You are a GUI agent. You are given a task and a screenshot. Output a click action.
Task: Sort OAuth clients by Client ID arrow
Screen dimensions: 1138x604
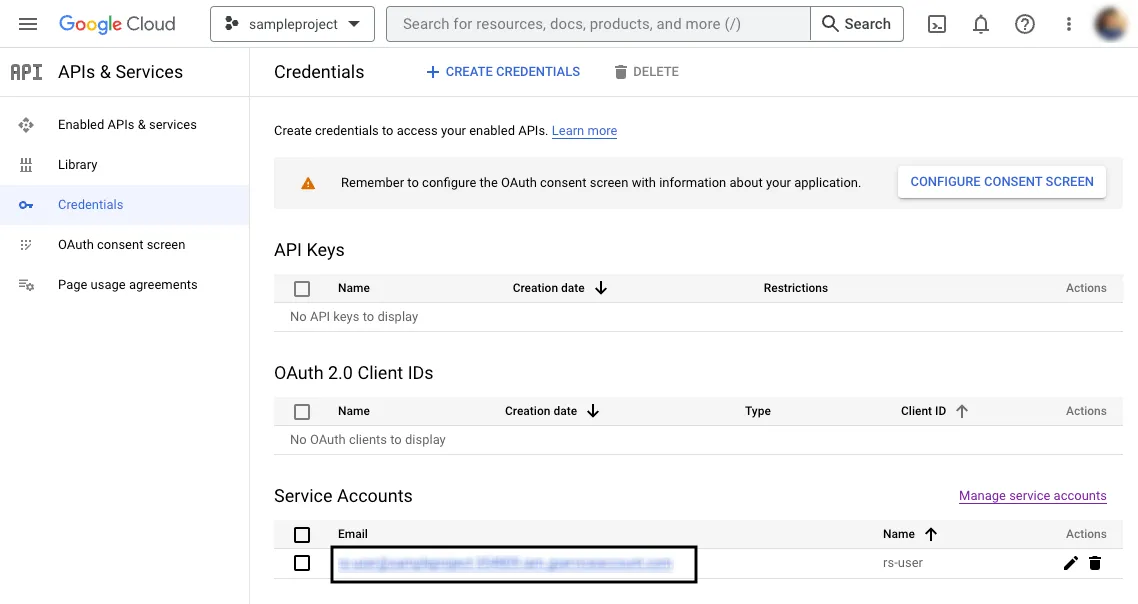[962, 411]
